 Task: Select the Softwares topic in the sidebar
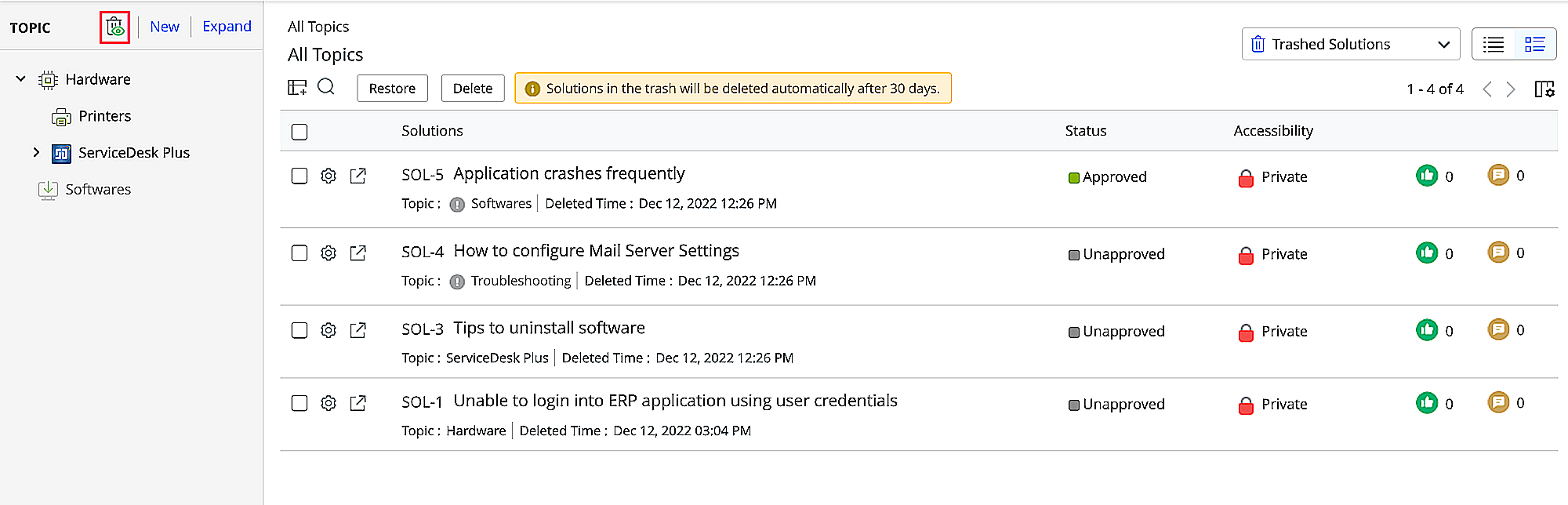[98, 189]
